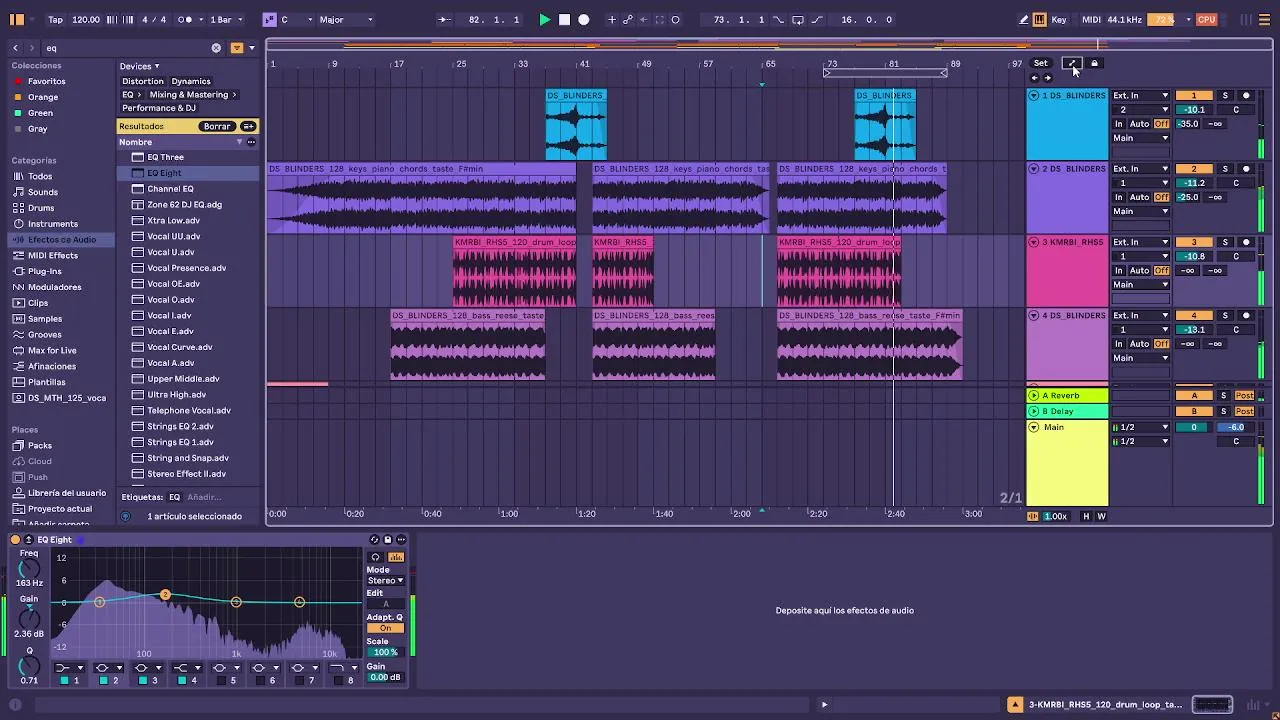Toggle EQ Eight audition headphone mode
The image size is (1280, 720).
pos(376,557)
